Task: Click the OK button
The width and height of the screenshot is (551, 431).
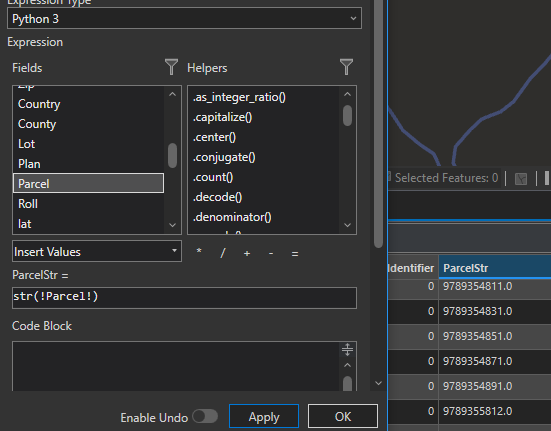Action: (343, 416)
